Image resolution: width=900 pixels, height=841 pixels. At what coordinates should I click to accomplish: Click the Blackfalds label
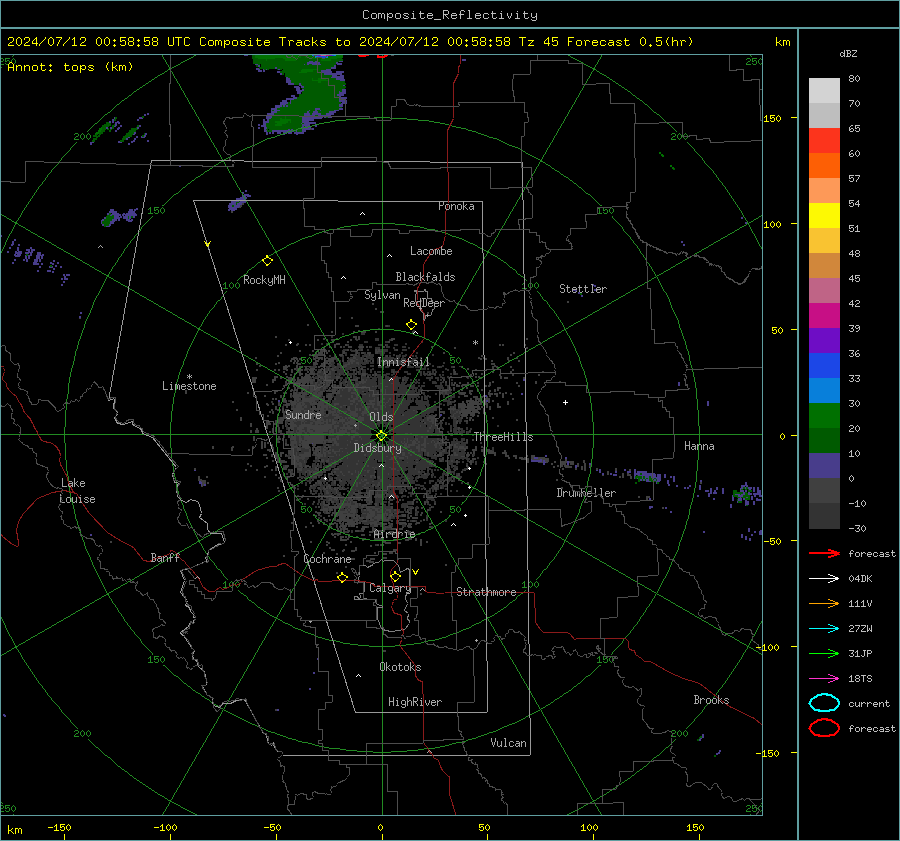pos(425,277)
